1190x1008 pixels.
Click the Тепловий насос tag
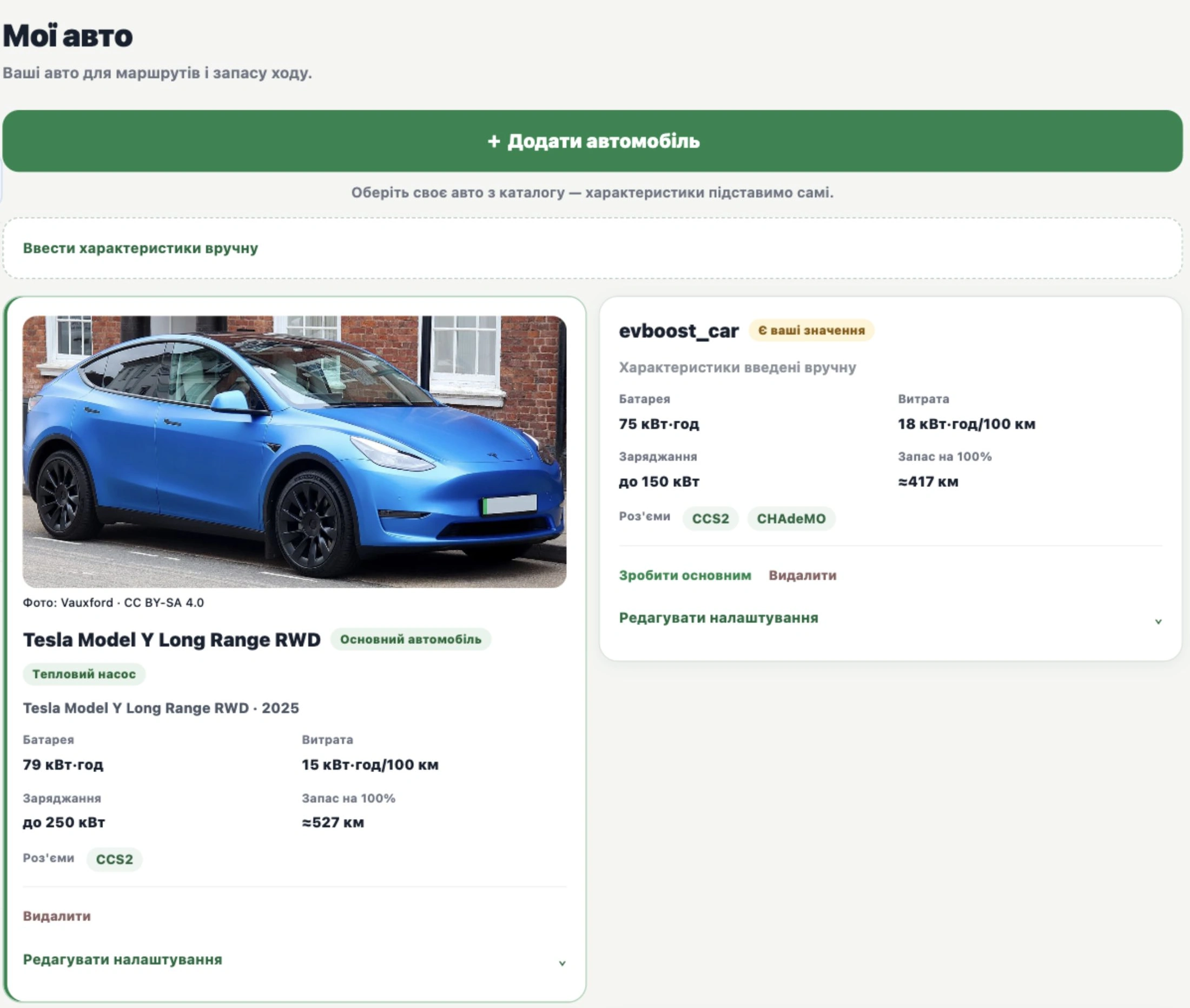coord(84,674)
